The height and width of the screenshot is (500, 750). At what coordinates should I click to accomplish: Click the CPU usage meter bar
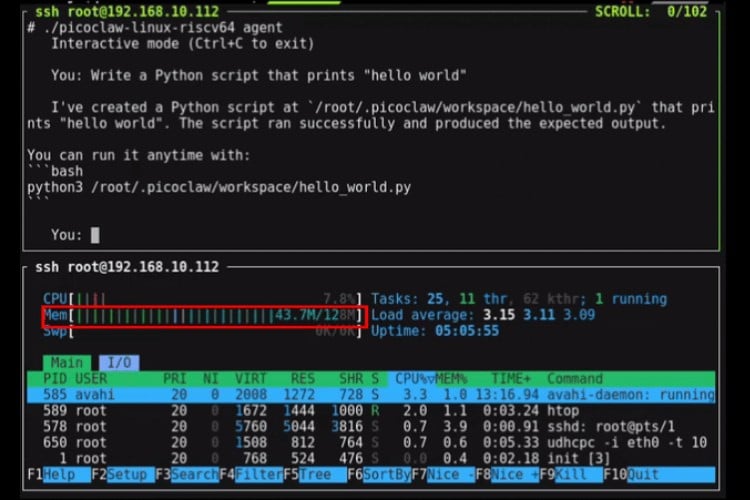click(x=202, y=299)
